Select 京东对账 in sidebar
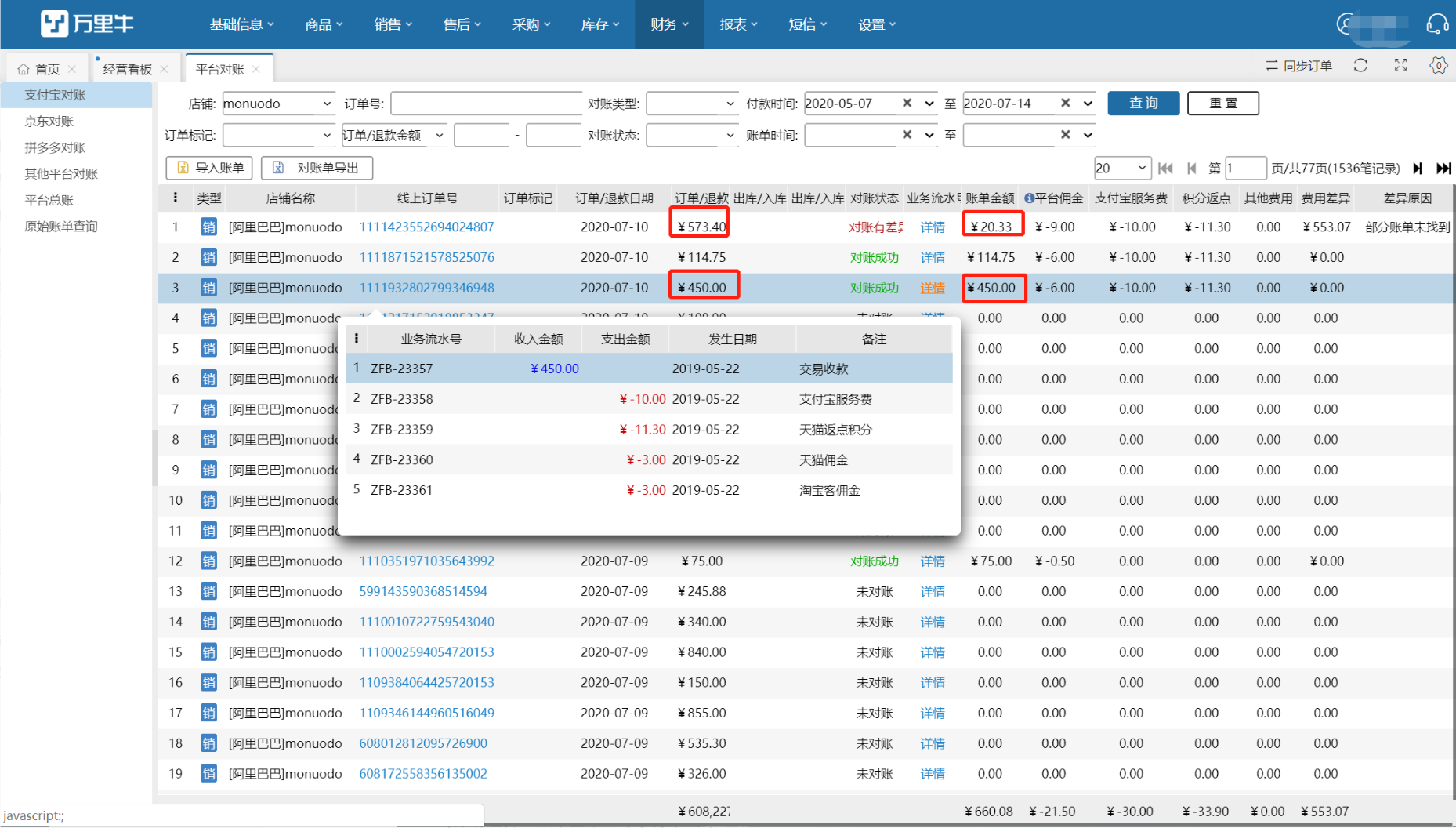Screen dimensions: 1456x828 49,122
